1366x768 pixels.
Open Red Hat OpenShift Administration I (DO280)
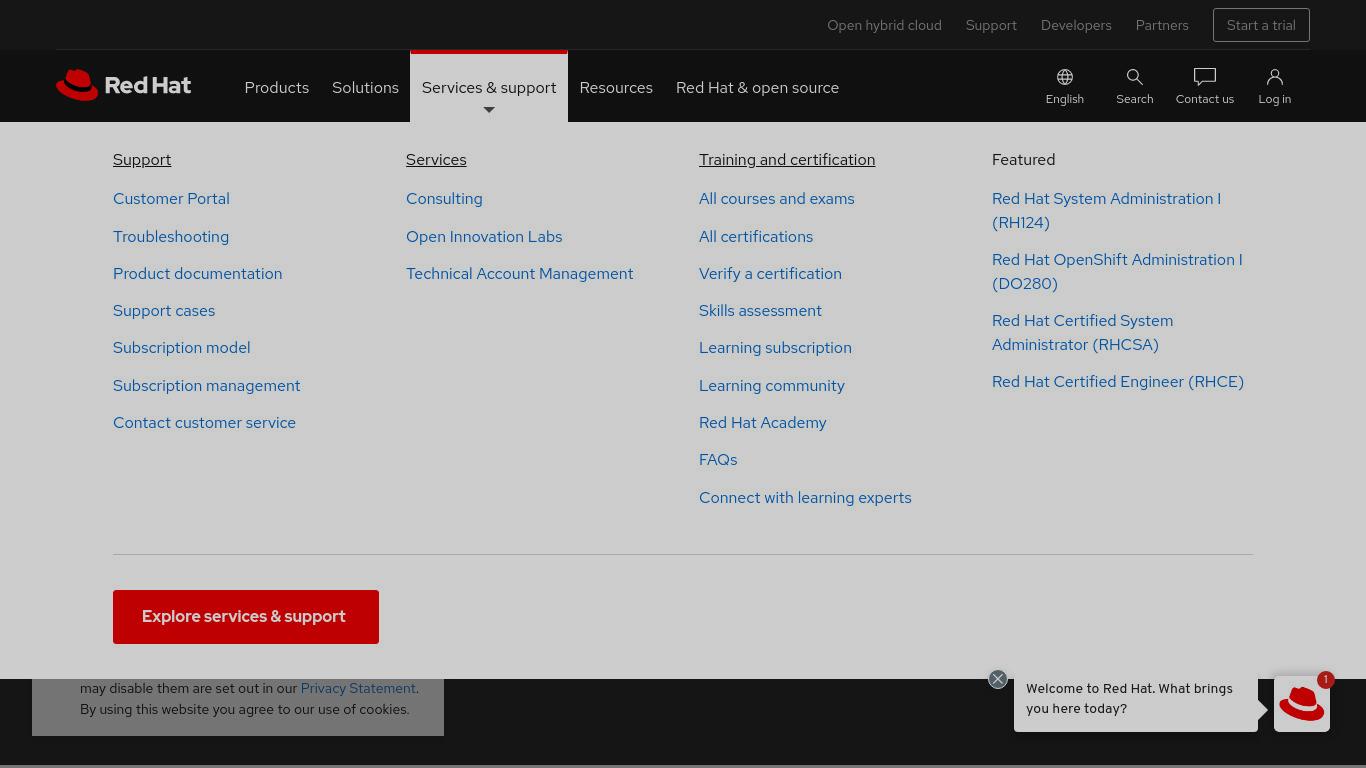[1117, 272]
